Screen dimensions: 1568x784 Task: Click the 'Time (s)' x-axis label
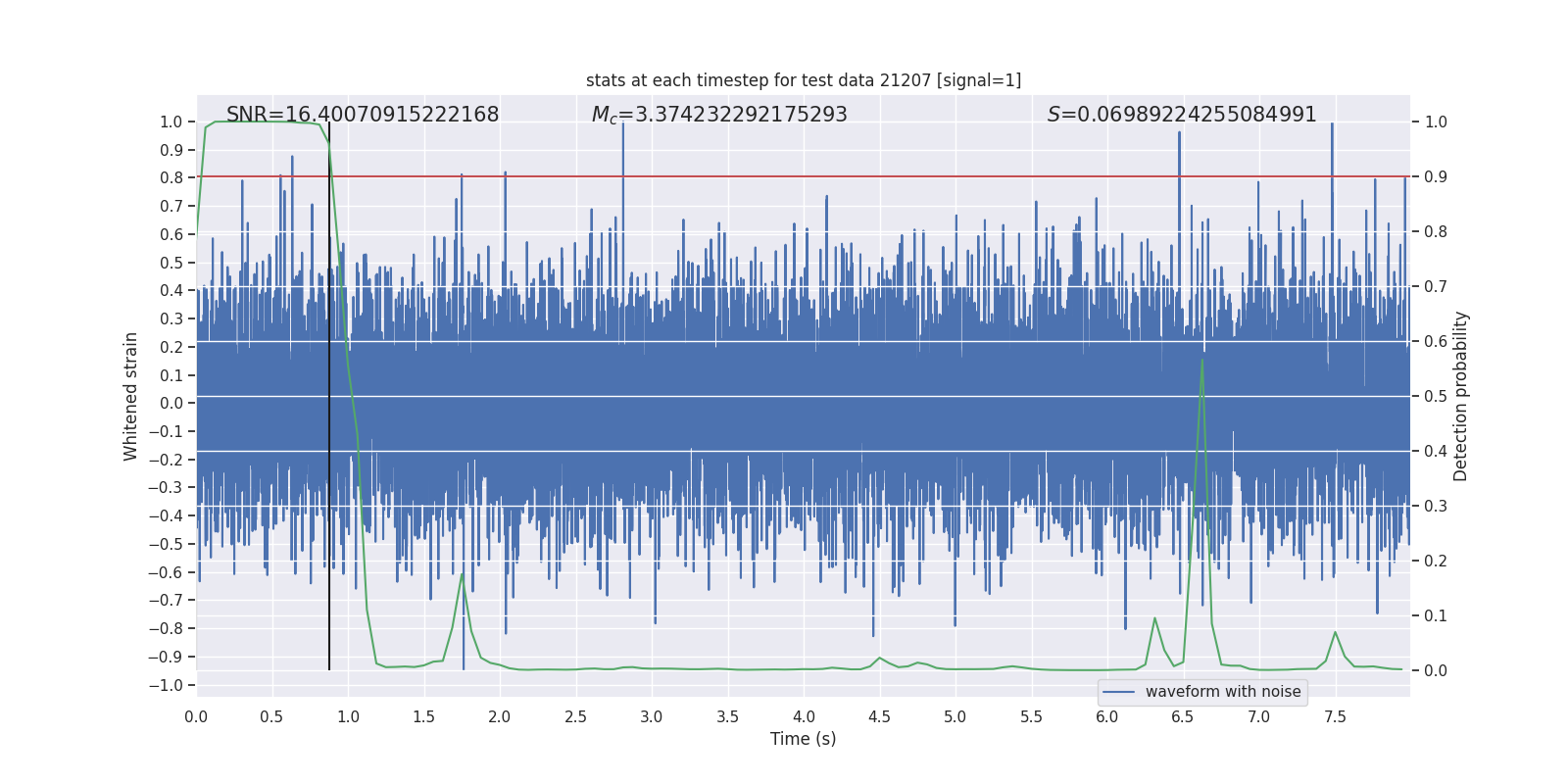[x=803, y=739]
